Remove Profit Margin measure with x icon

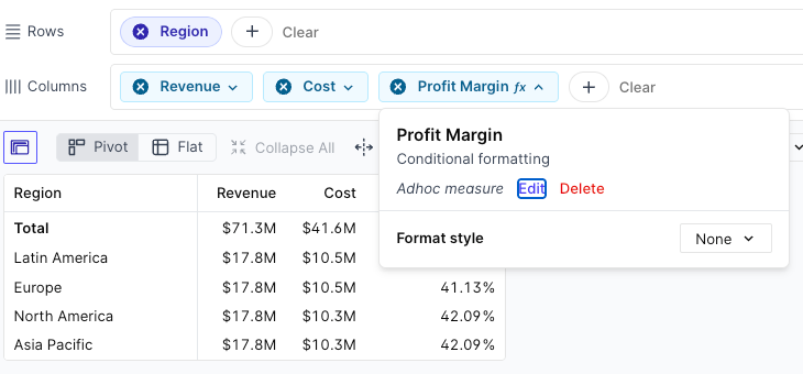click(398, 87)
